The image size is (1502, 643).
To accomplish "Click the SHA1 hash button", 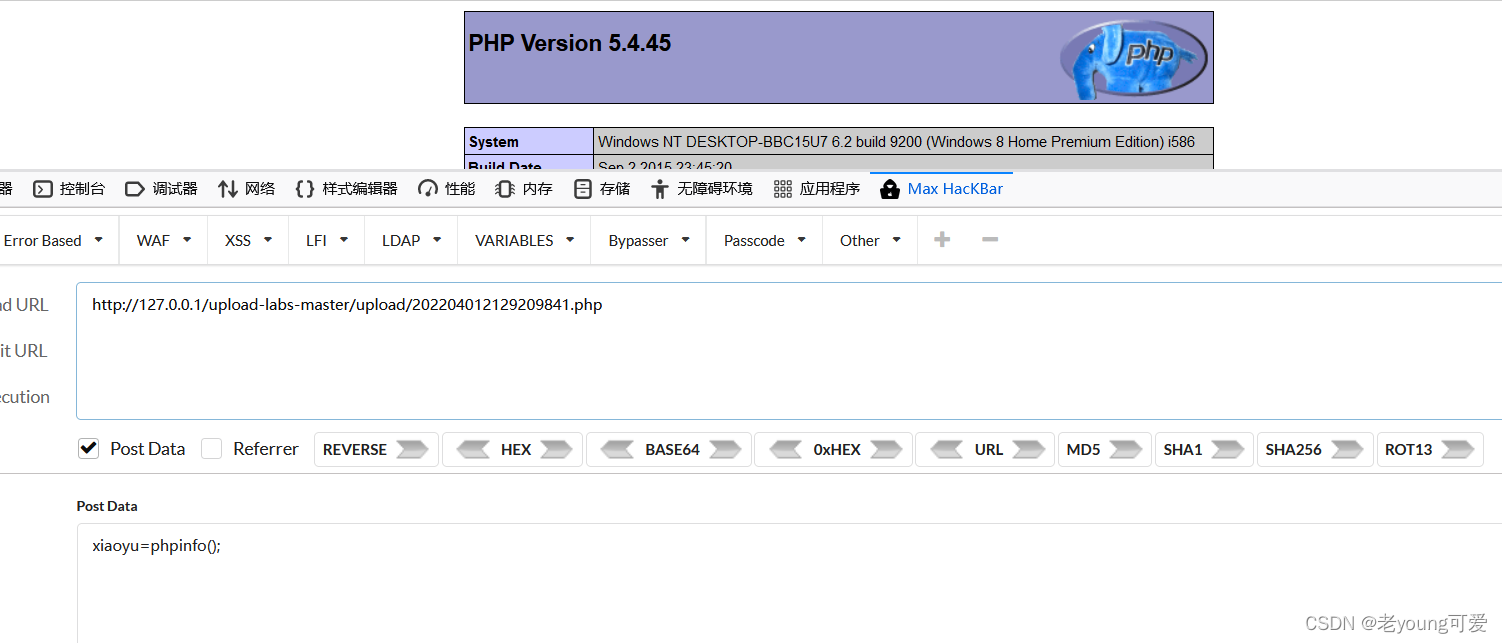I will pyautogui.click(x=1203, y=450).
